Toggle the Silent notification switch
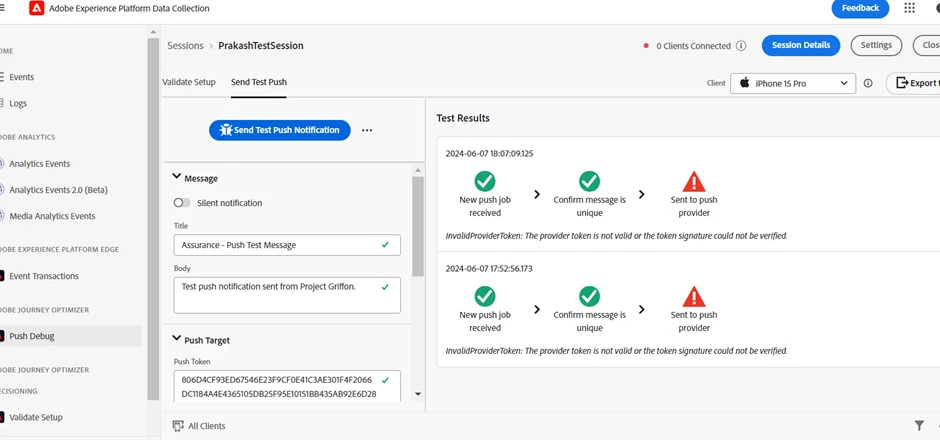The height and width of the screenshot is (440, 940). click(182, 203)
